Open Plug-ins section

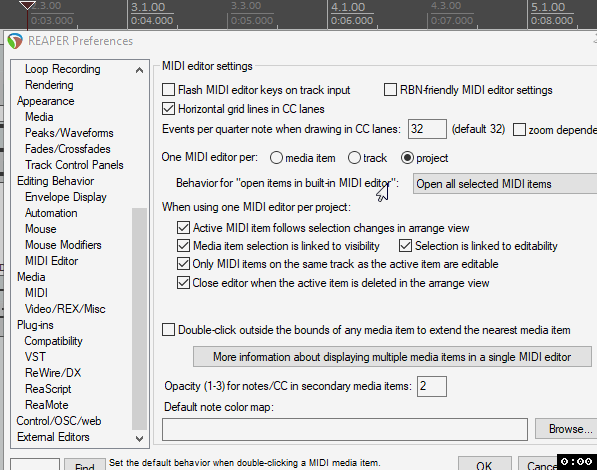pyautogui.click(x=35, y=325)
